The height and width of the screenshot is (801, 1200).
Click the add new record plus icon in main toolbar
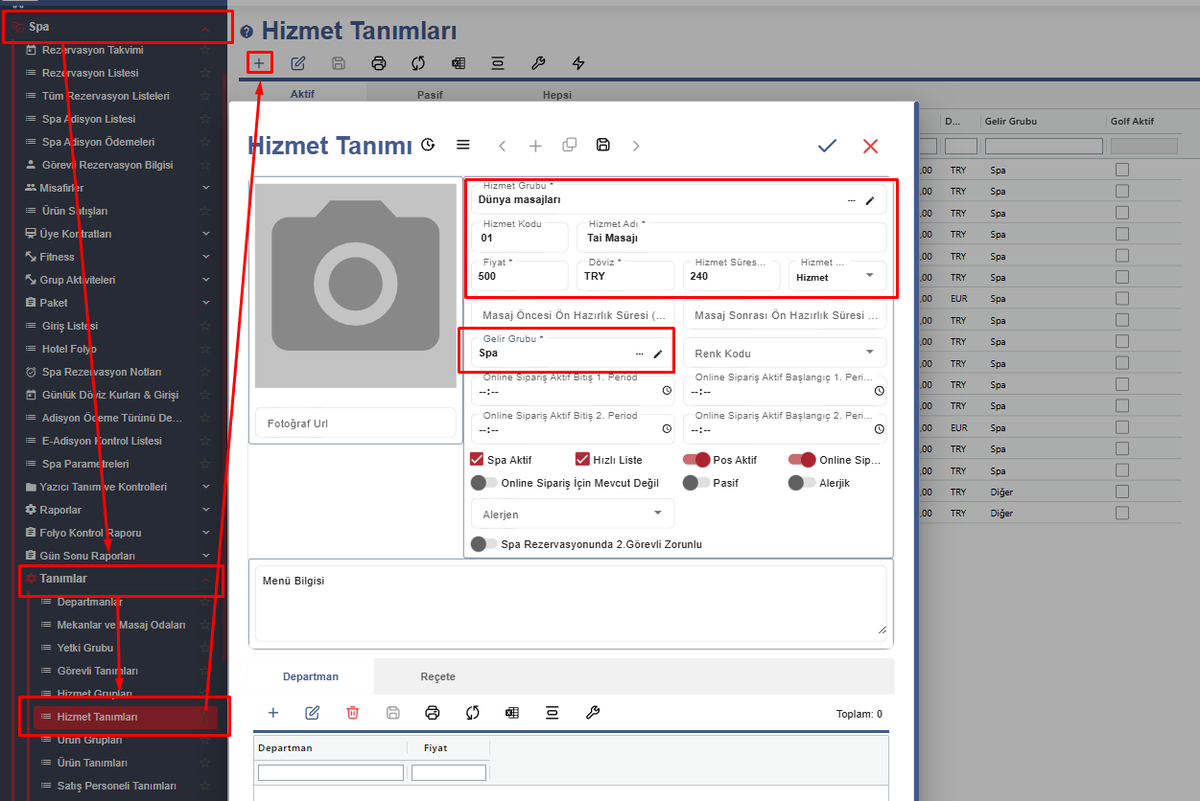pos(259,63)
